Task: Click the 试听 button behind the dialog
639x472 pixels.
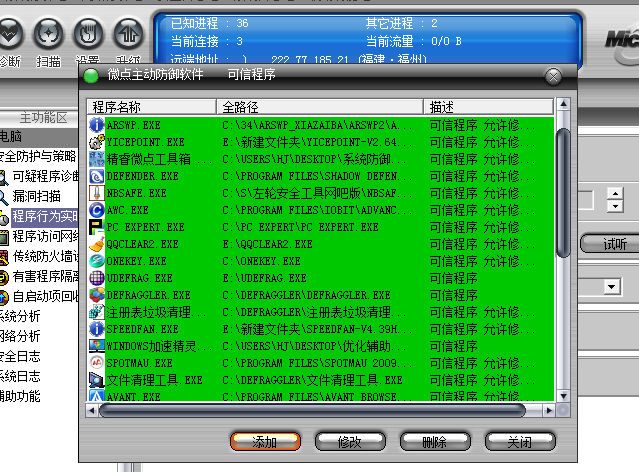Action: point(610,244)
